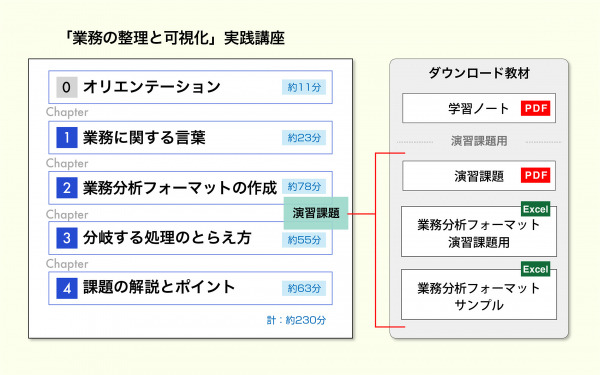Click the red PDF badge on 学習ノート
600x375 pixels.
click(x=535, y=108)
